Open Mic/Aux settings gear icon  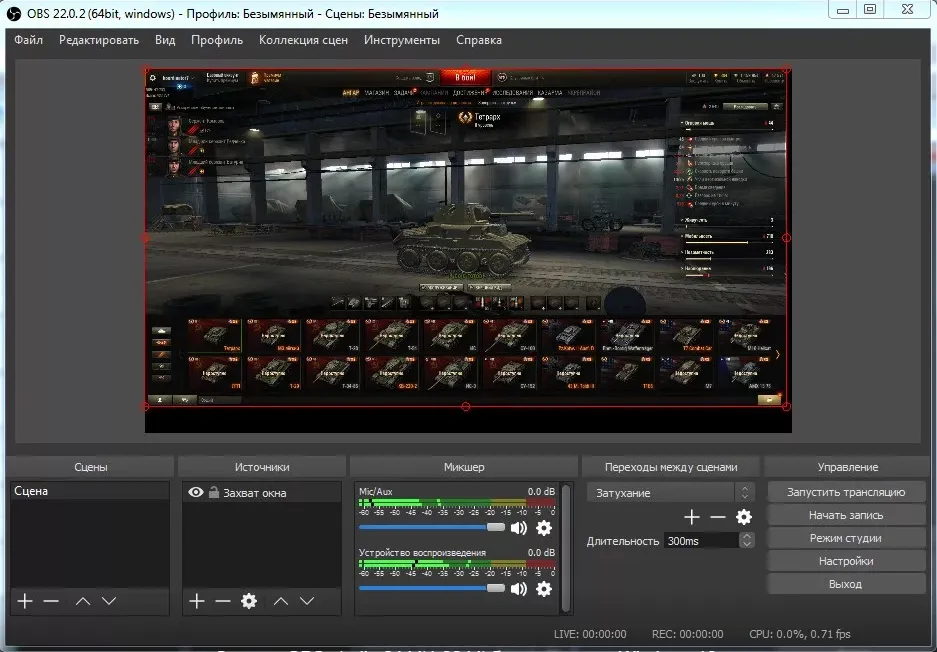coord(544,528)
